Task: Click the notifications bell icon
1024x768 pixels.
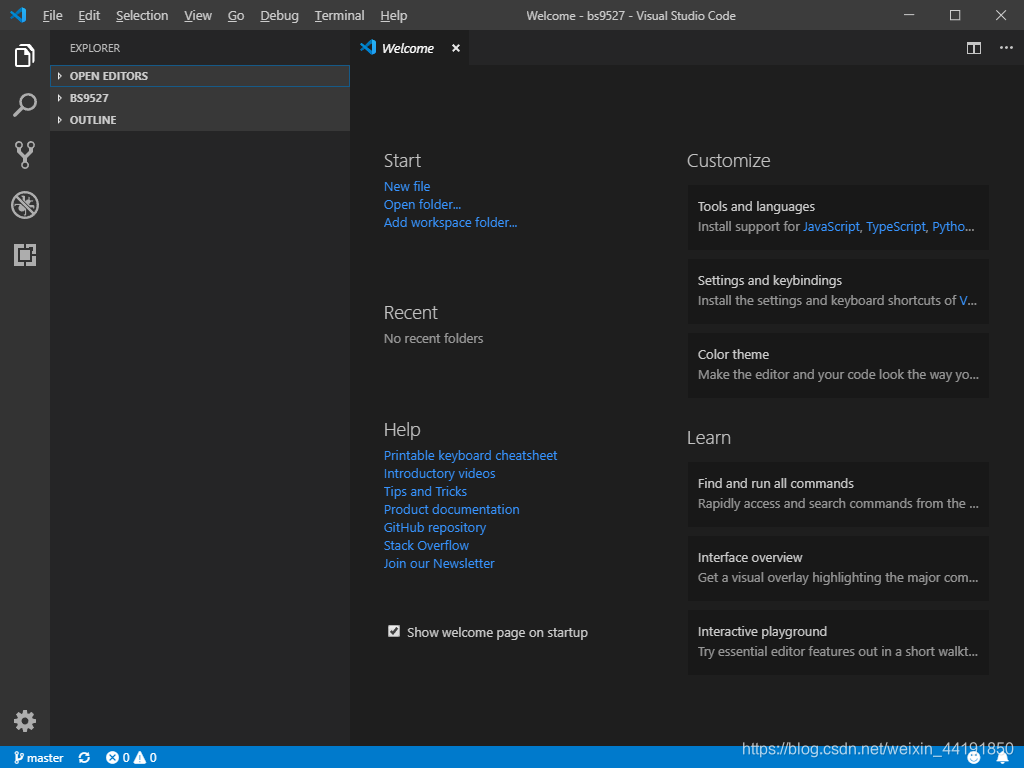Action: click(1002, 758)
